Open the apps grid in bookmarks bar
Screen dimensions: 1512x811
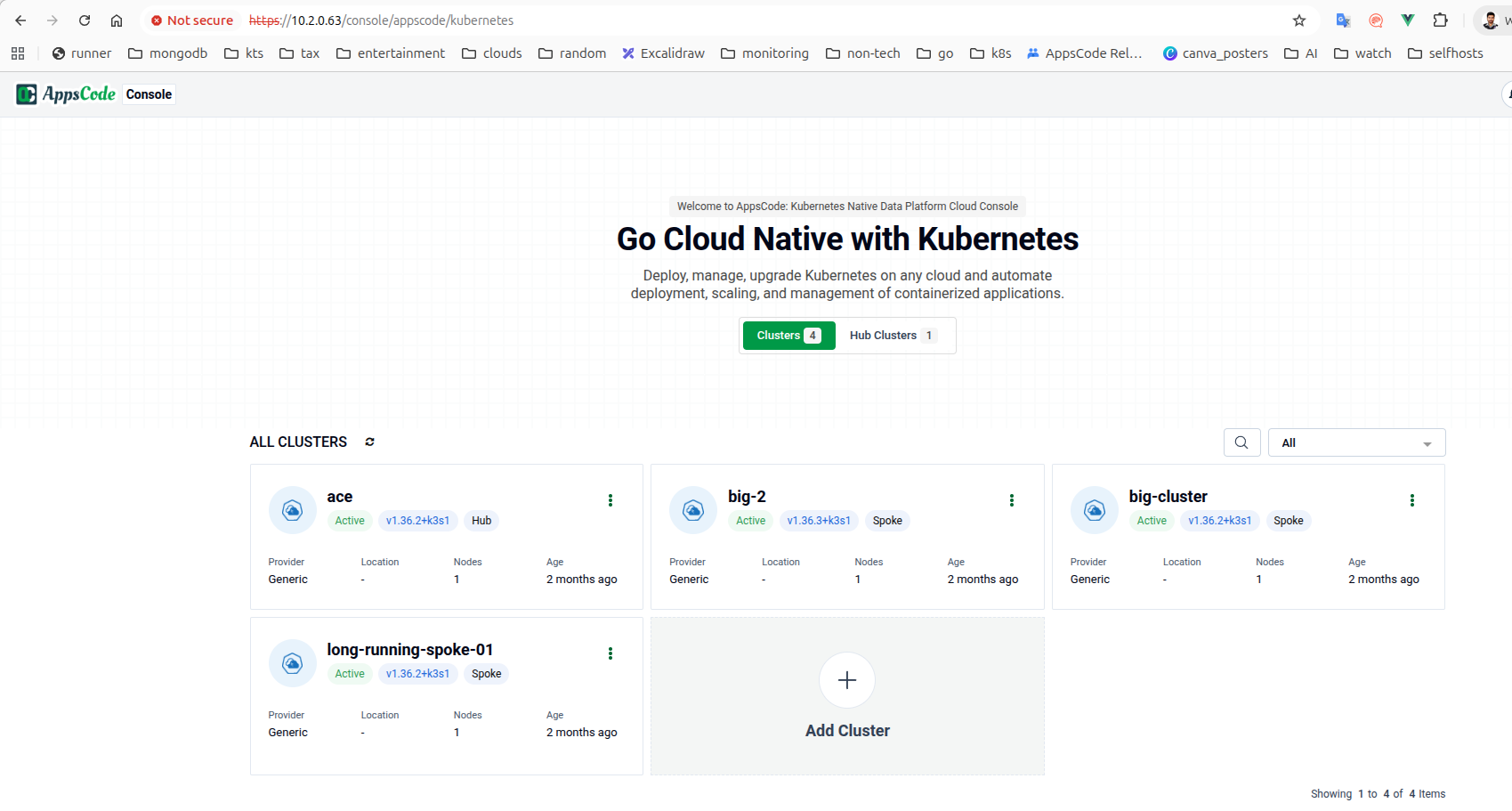coord(18,53)
